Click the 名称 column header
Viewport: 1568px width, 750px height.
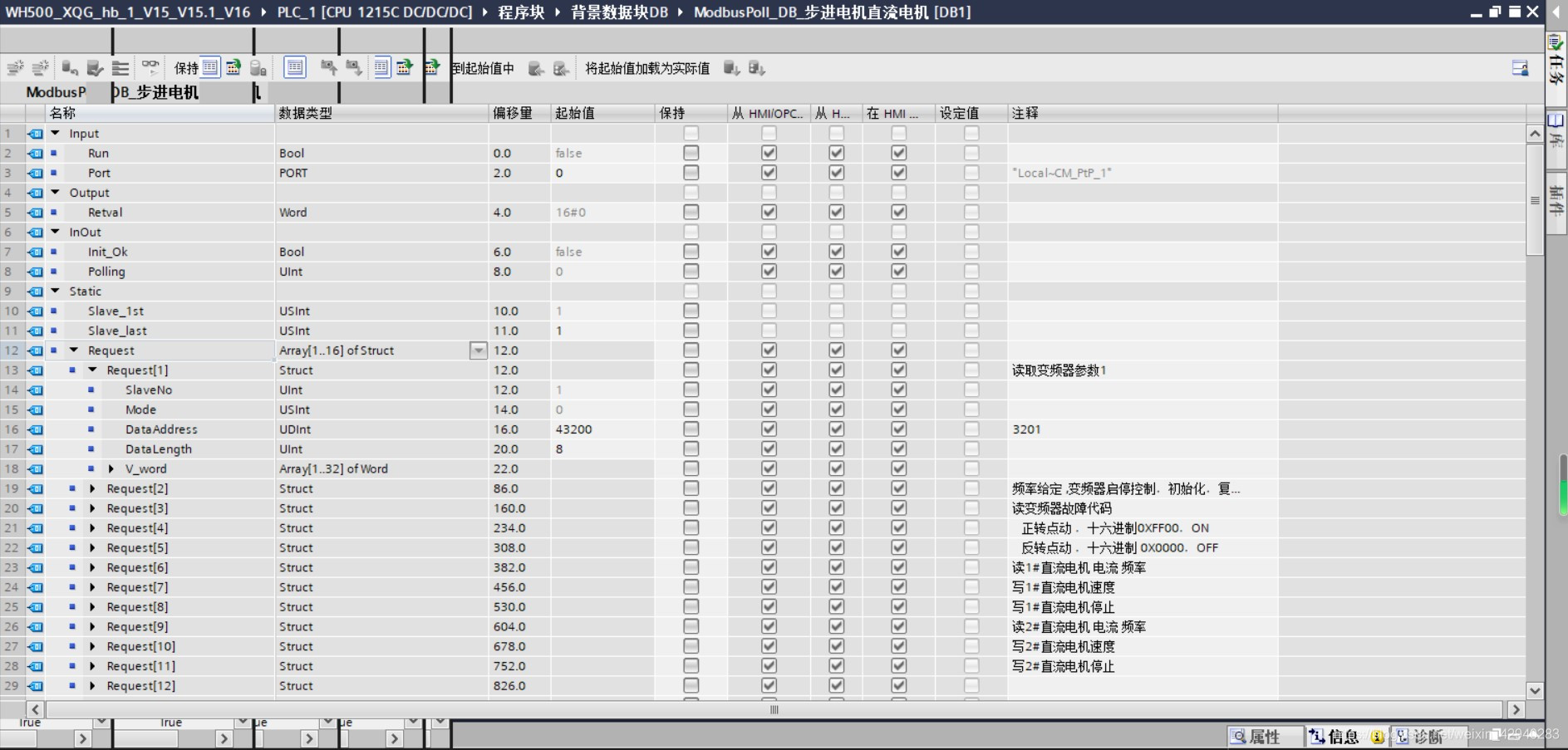click(160, 113)
